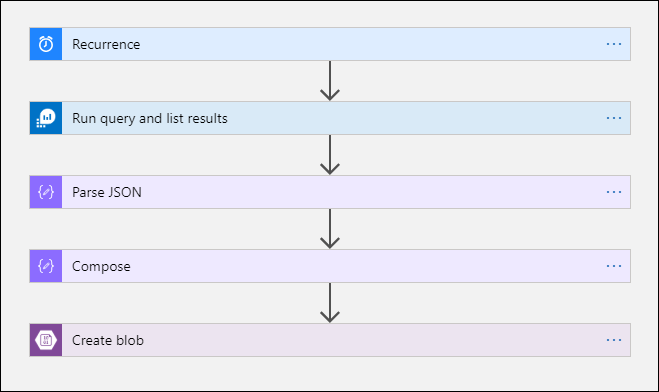This screenshot has height=392, width=659.
Task: Click the Compose action purple icon
Action: click(46, 266)
